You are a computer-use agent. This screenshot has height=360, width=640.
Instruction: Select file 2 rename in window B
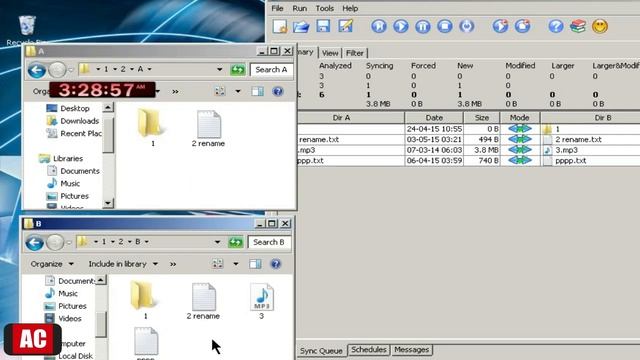(203, 301)
